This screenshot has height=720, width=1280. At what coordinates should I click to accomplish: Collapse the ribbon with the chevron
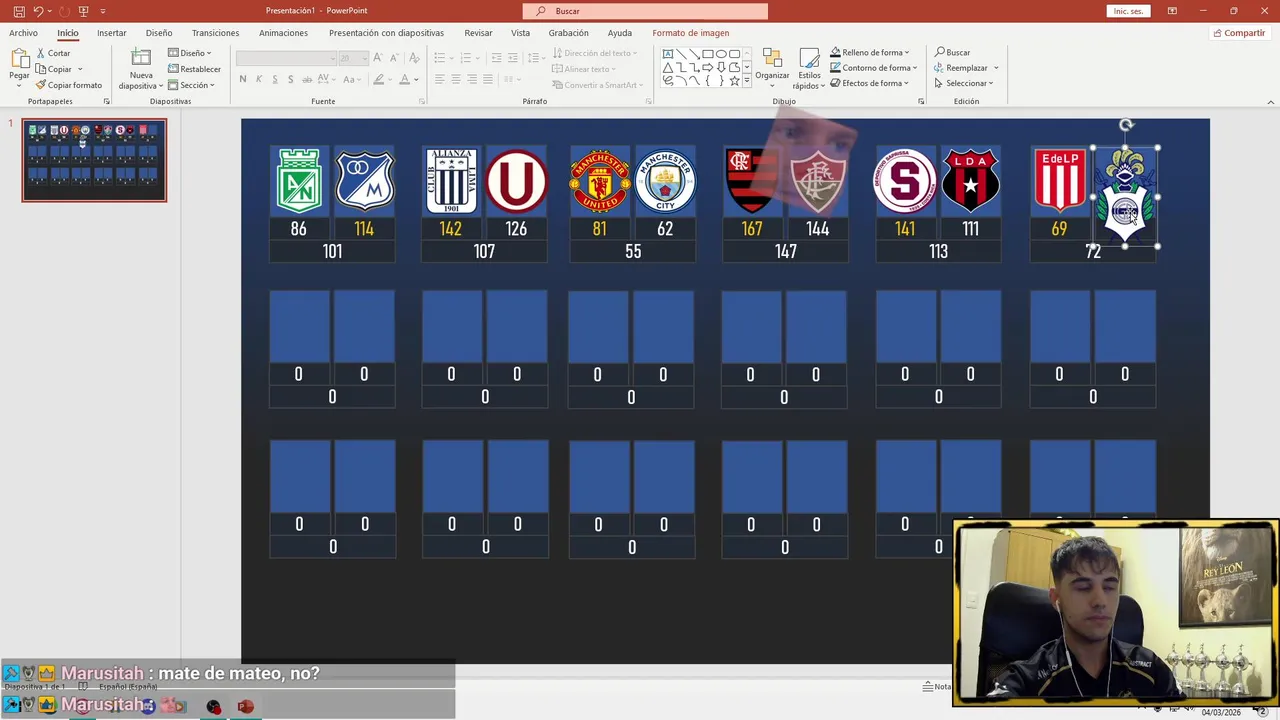[x=1270, y=101]
